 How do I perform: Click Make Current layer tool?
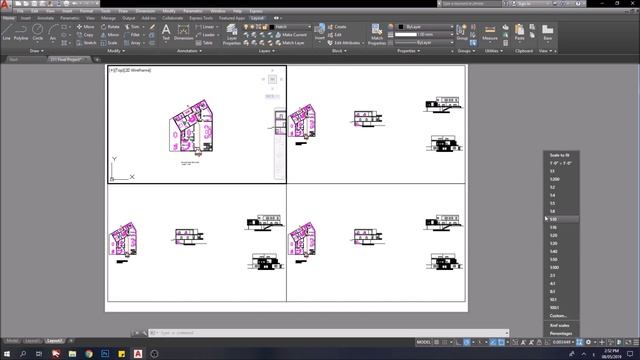(291, 35)
